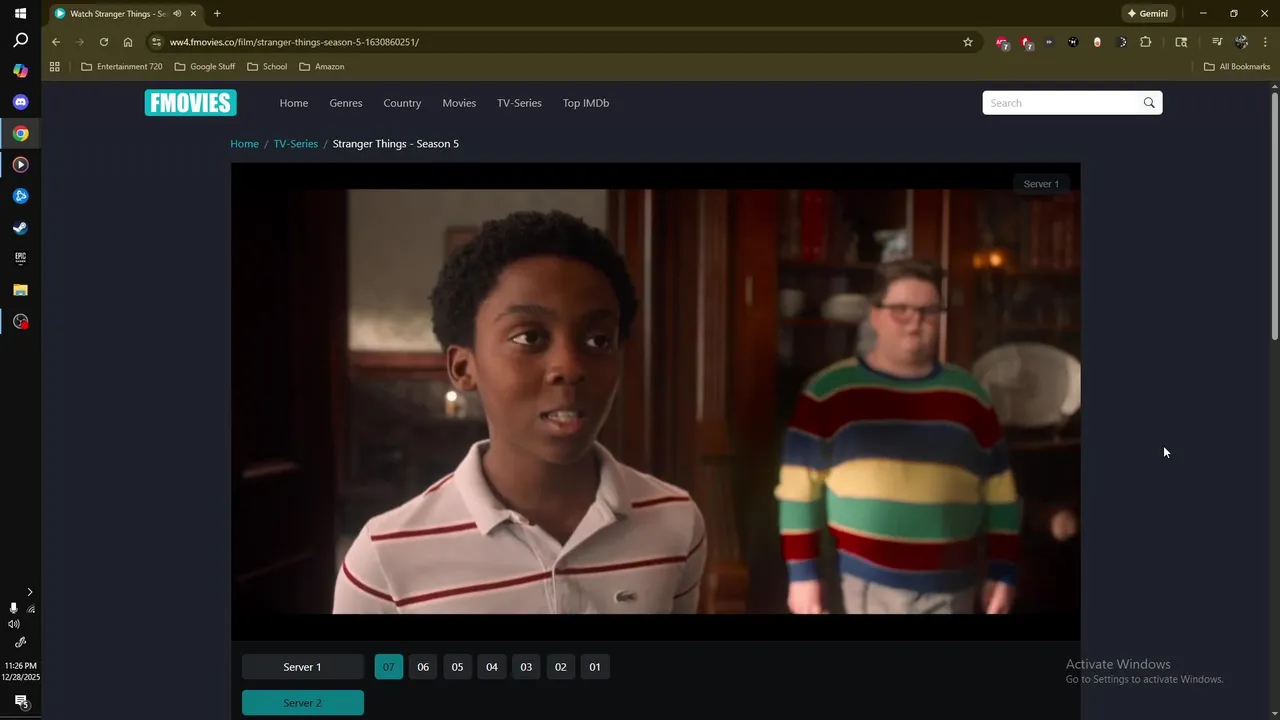Reload the page
This screenshot has width=1280, height=720.
pyautogui.click(x=104, y=42)
